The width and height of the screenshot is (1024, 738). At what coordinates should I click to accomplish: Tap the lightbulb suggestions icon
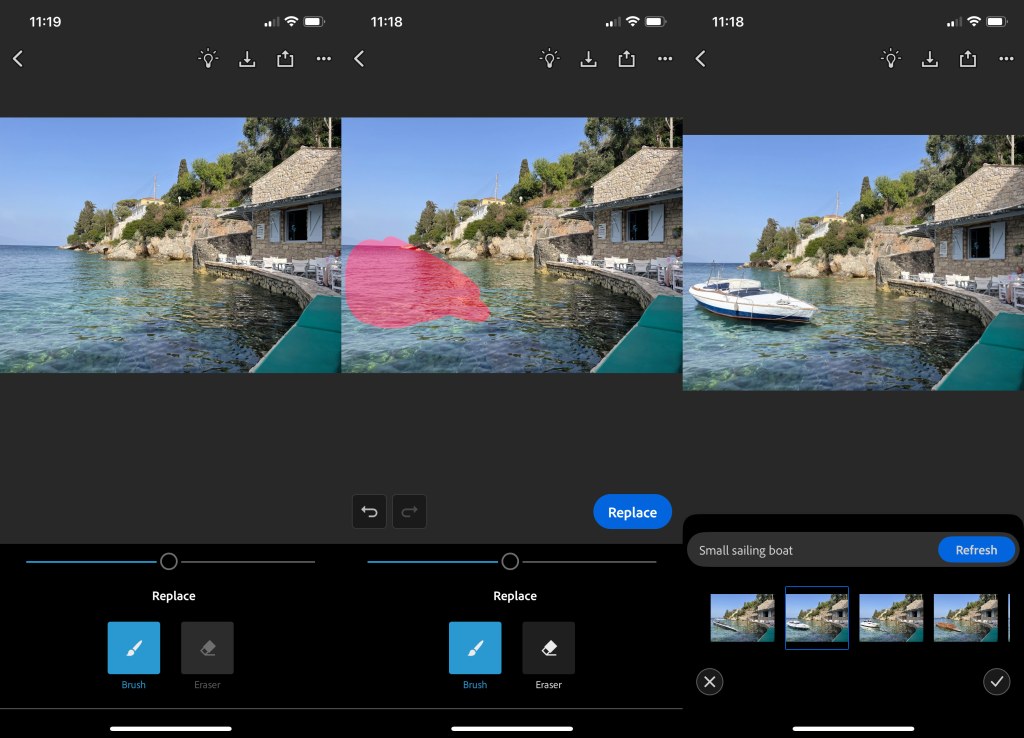coord(208,58)
